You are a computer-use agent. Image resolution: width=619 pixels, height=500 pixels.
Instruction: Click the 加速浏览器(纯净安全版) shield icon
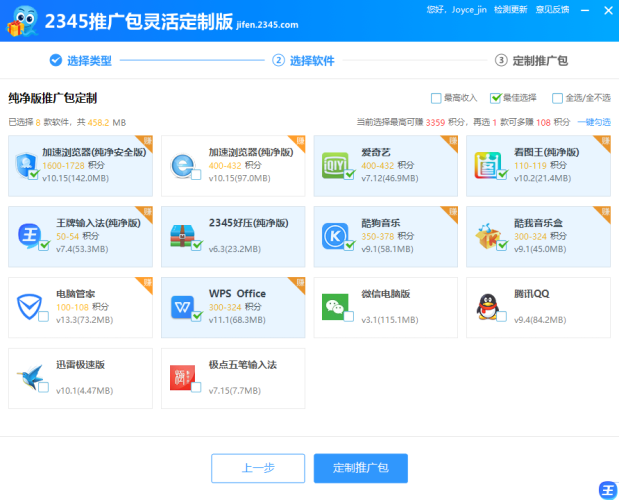(26, 165)
